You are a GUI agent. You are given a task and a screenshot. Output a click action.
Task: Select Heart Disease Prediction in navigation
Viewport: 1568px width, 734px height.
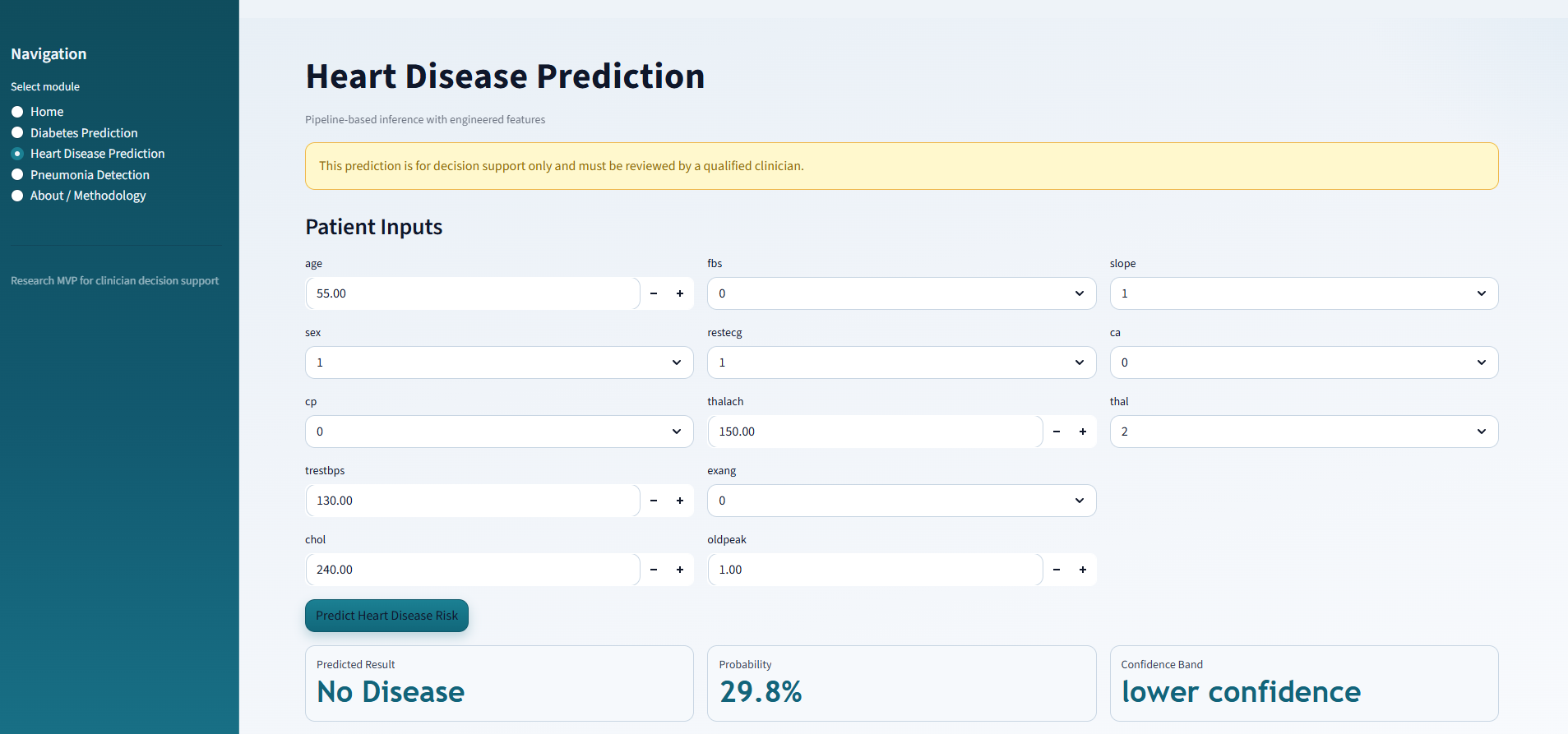pos(17,154)
